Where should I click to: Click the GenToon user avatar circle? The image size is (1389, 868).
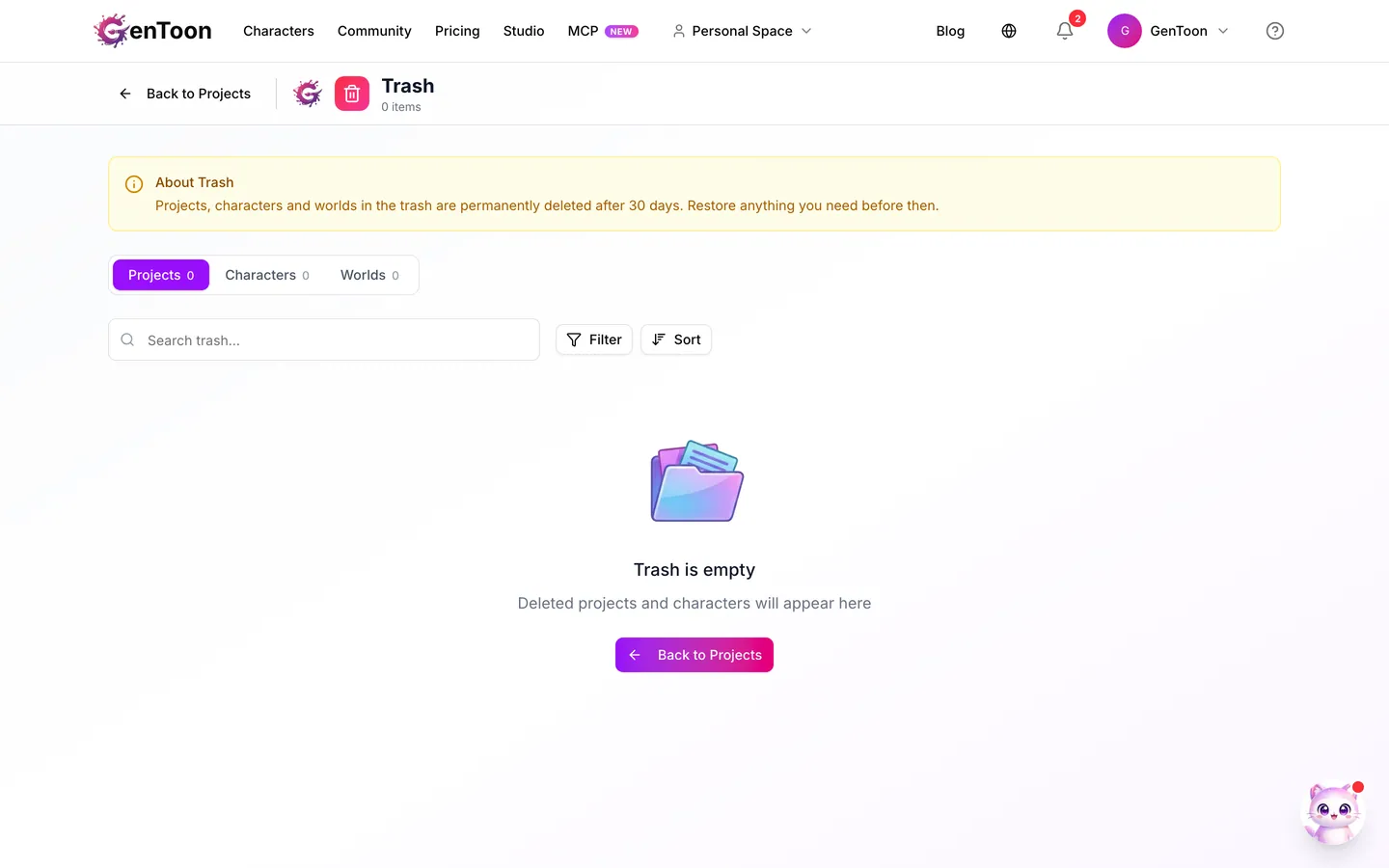point(1125,31)
